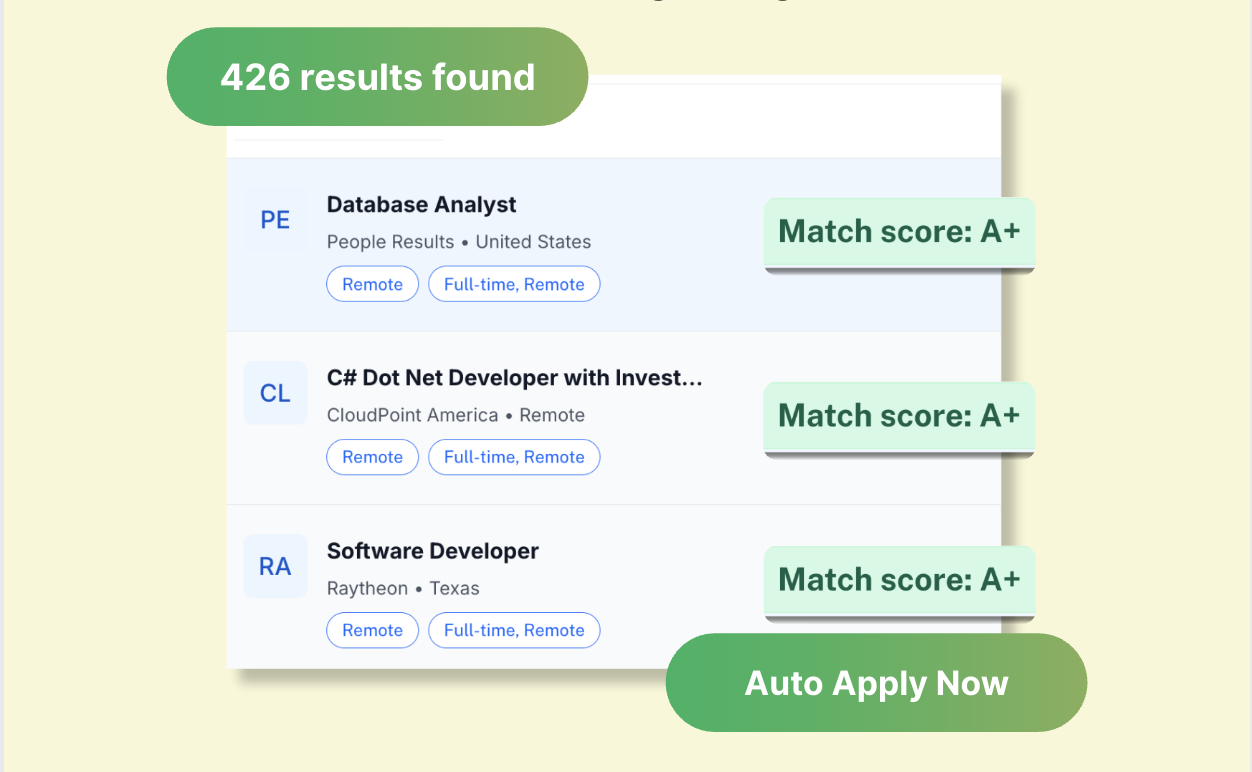
Task: Open the CloudPoint America C# Developer posting
Action: (514, 378)
